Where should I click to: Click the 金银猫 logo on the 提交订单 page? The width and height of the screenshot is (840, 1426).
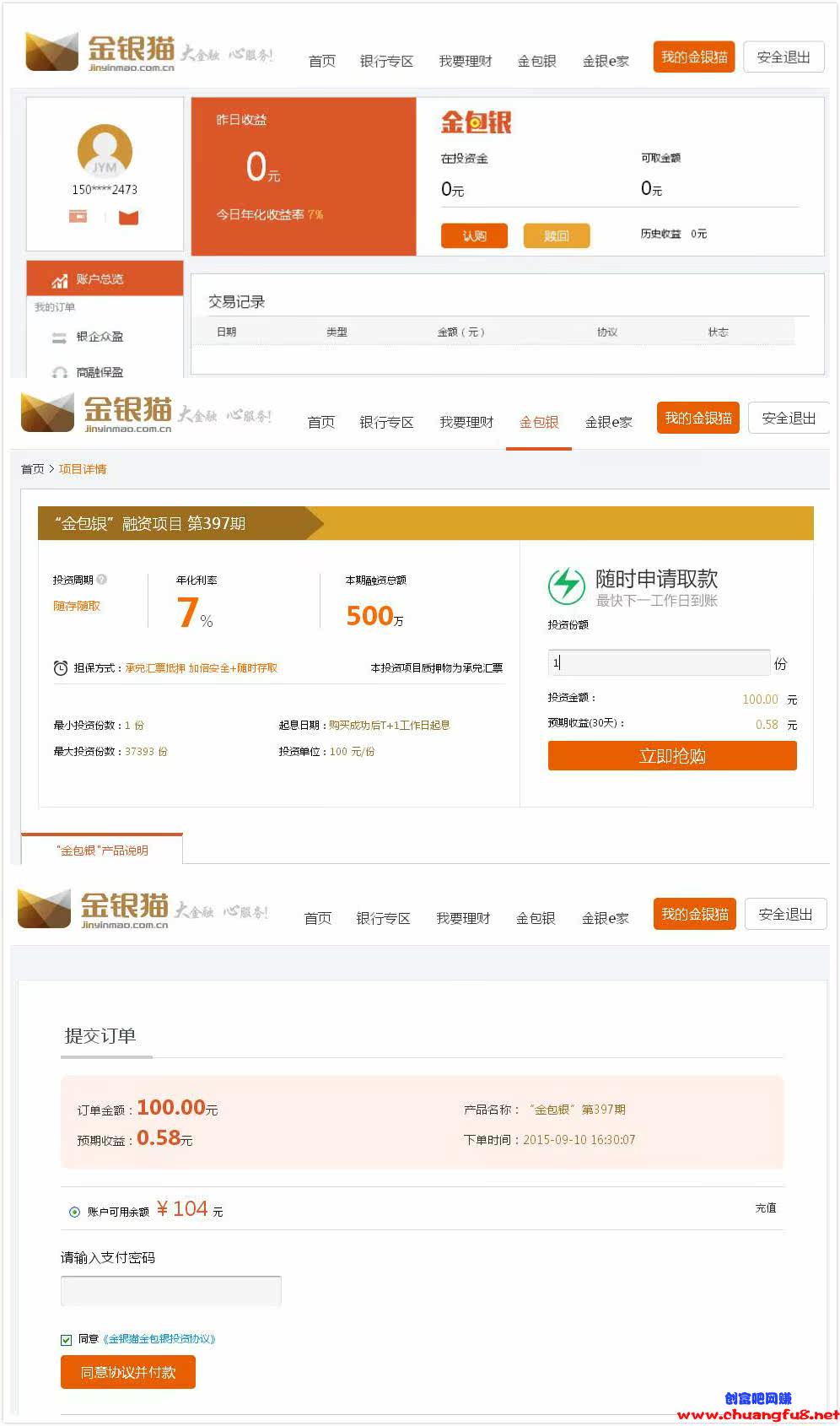(94, 910)
